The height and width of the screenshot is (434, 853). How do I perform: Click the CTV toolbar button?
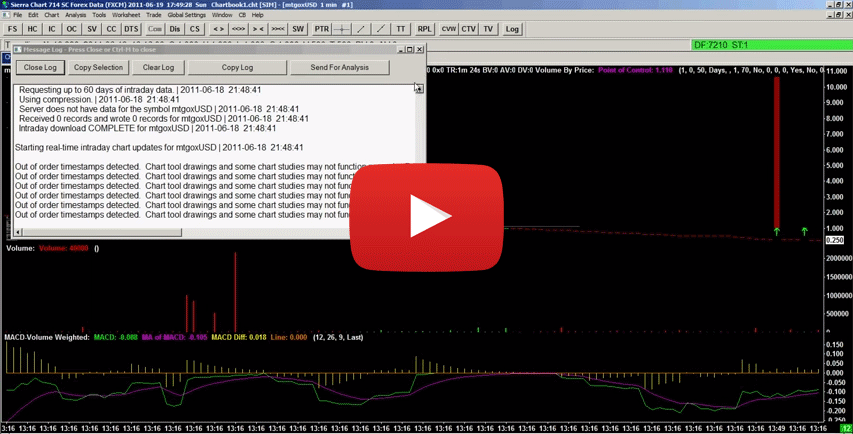(x=468, y=29)
